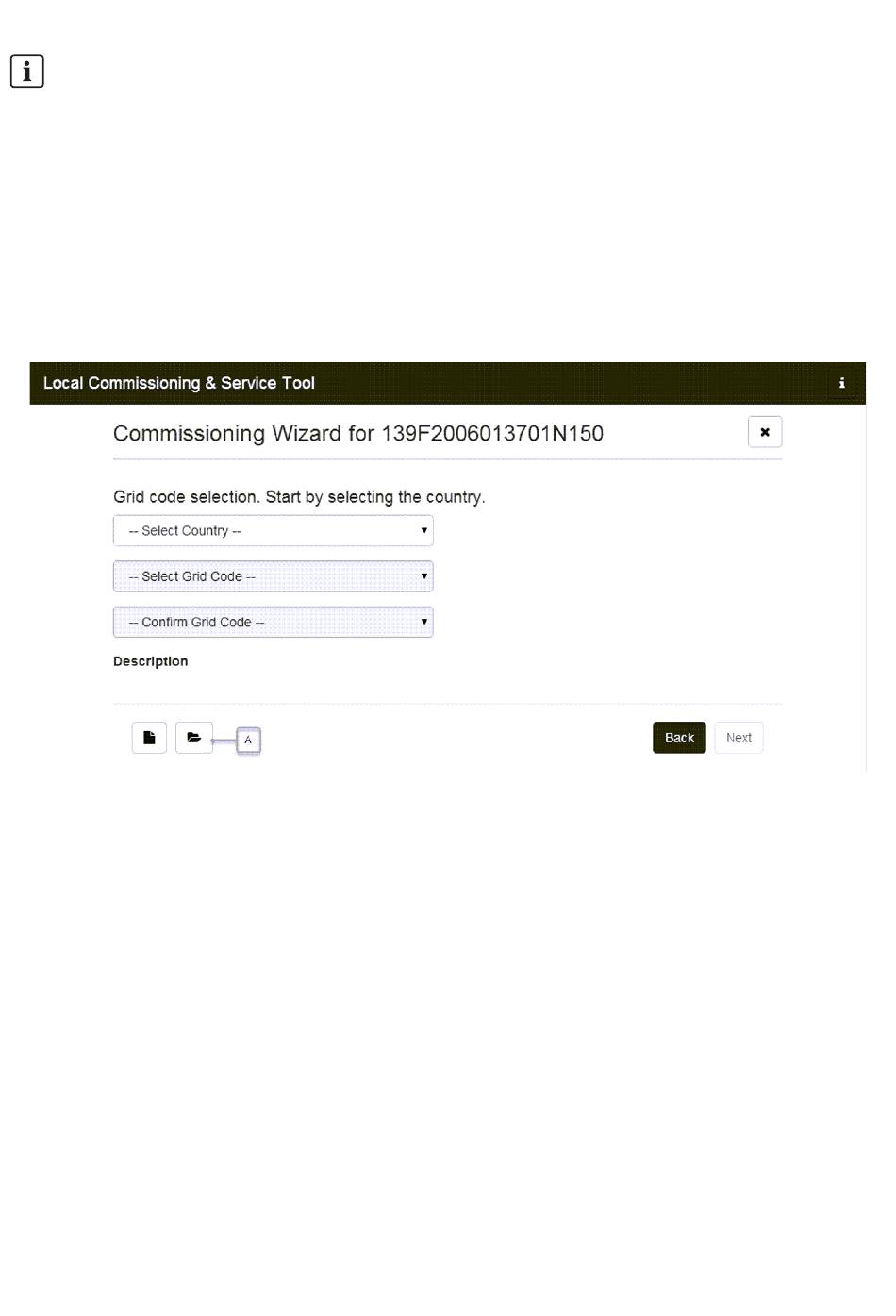This screenshot has height=1316, width=896.
Task: Close the Commissioning Wizard with the X
Action: (765, 432)
